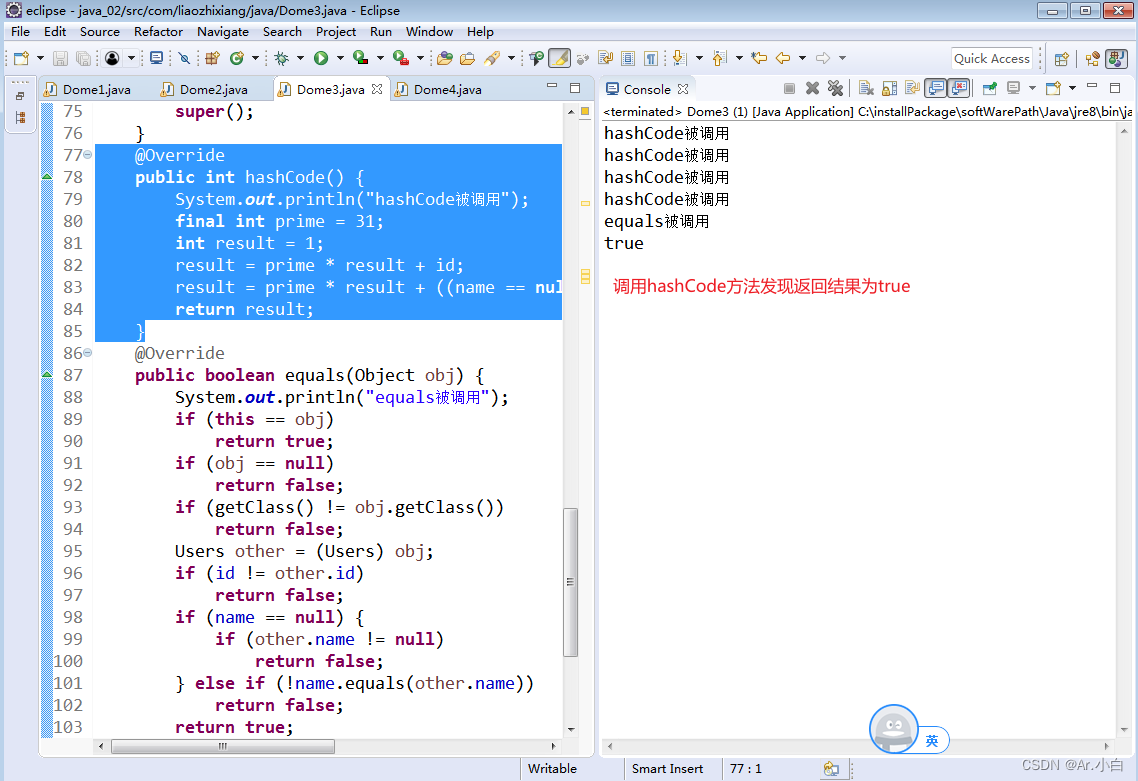Click the editor vertical scrollbar thumb
The image size is (1138, 781).
coord(570,582)
